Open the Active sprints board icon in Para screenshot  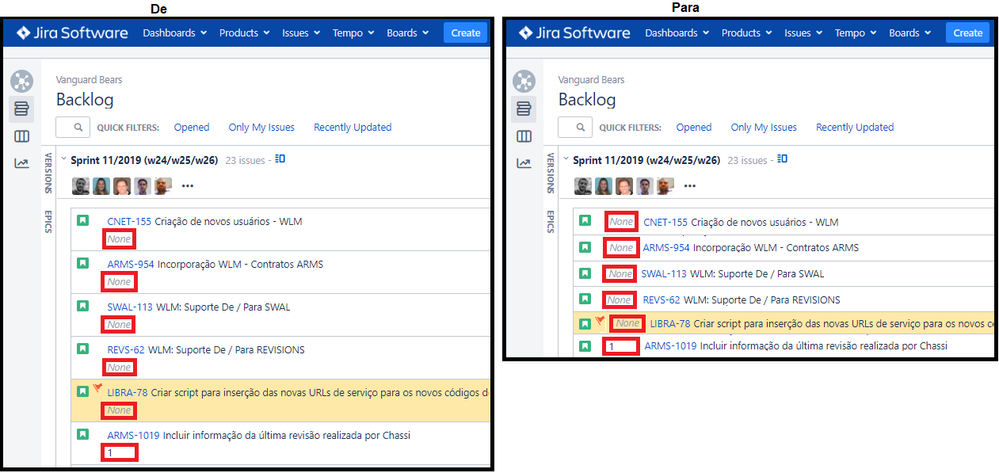(524, 136)
